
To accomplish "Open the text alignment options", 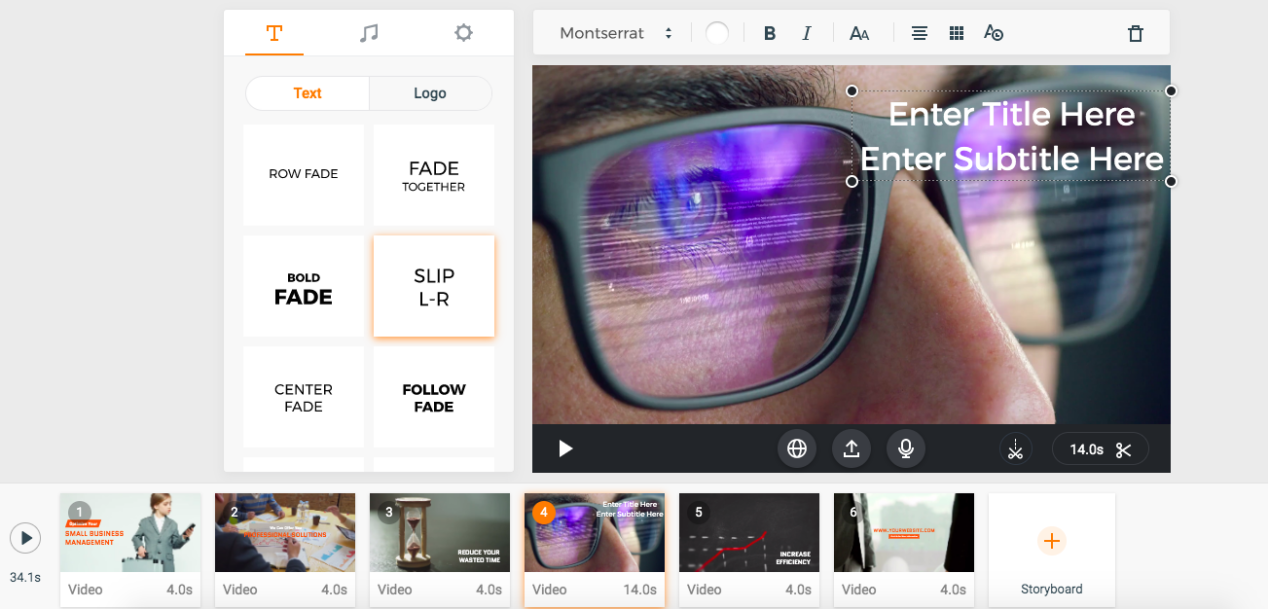I will tap(919, 33).
